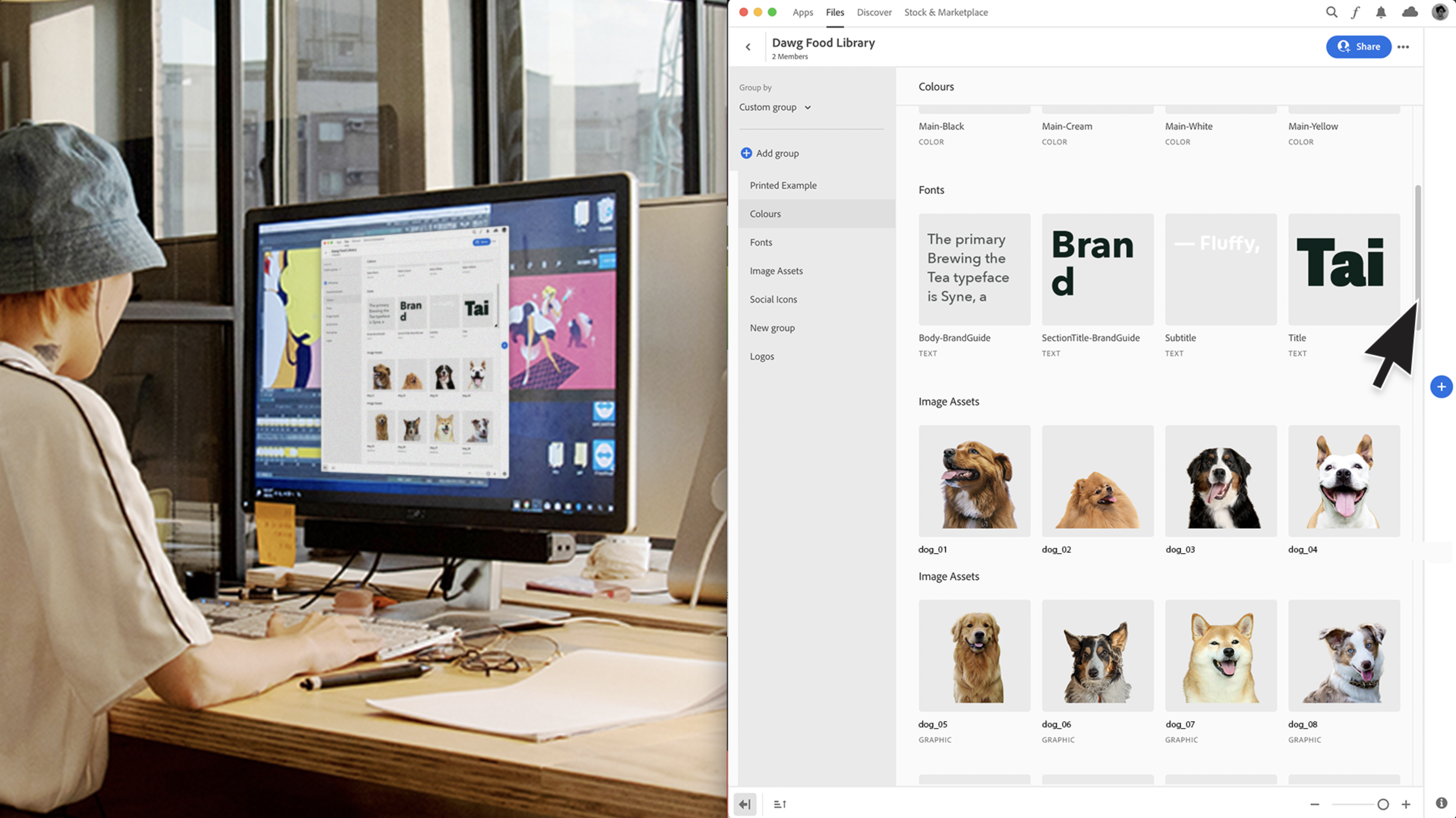Open the user profile avatar
Screen dimensions: 1456x818
point(1439,12)
